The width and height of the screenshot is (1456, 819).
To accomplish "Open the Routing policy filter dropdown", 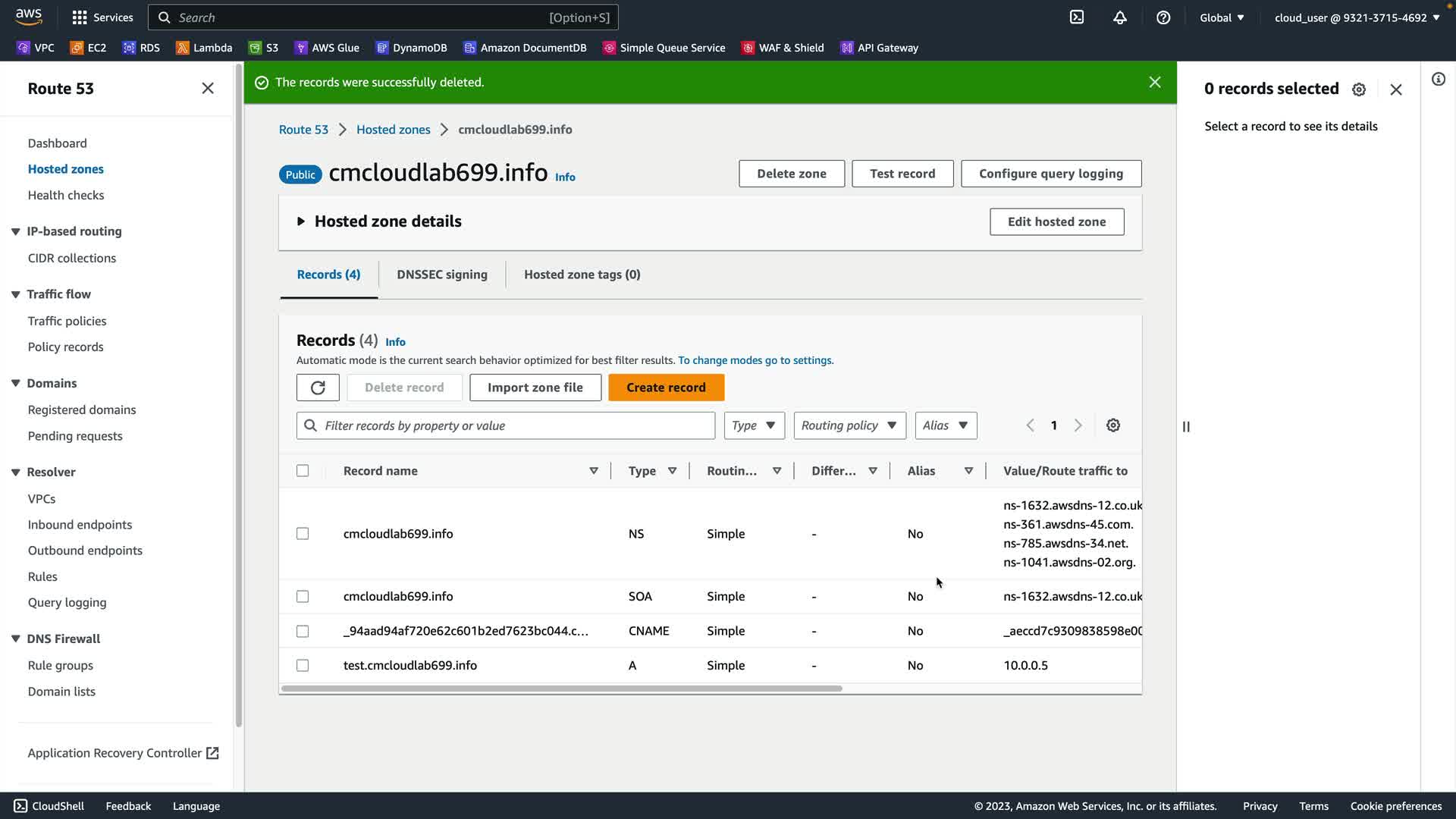I will tap(849, 425).
